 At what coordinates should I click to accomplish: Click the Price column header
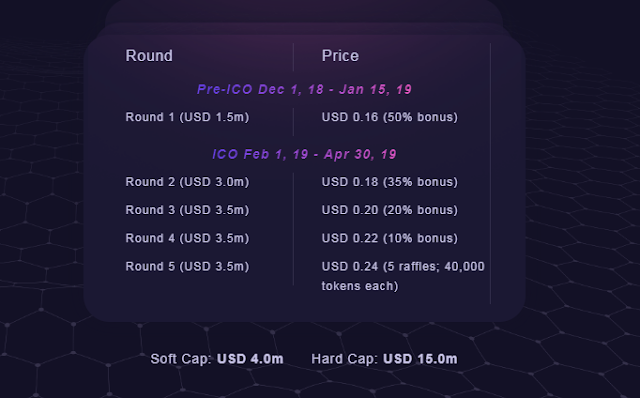(340, 56)
